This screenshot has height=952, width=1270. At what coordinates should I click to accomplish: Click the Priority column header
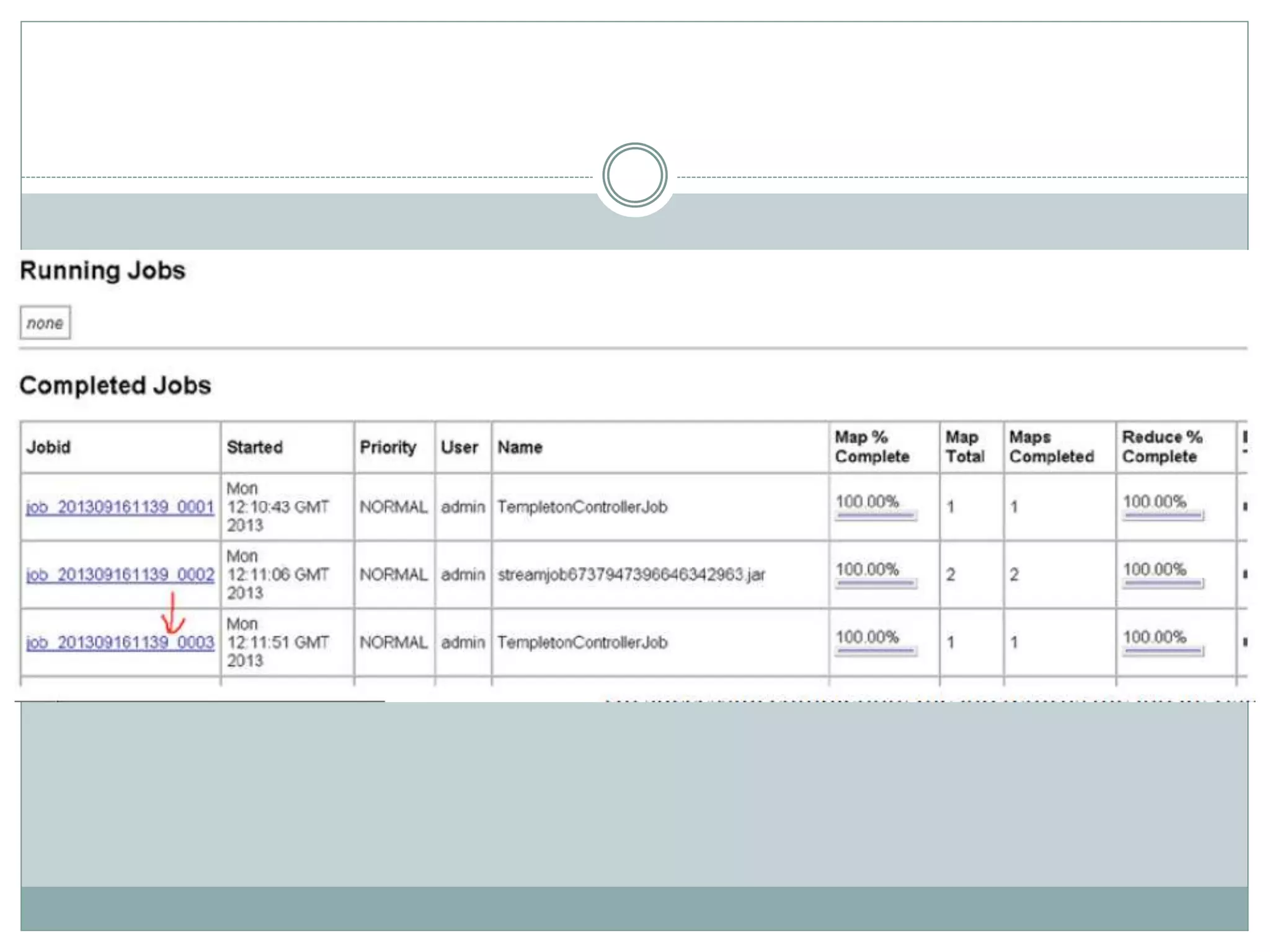tap(388, 447)
